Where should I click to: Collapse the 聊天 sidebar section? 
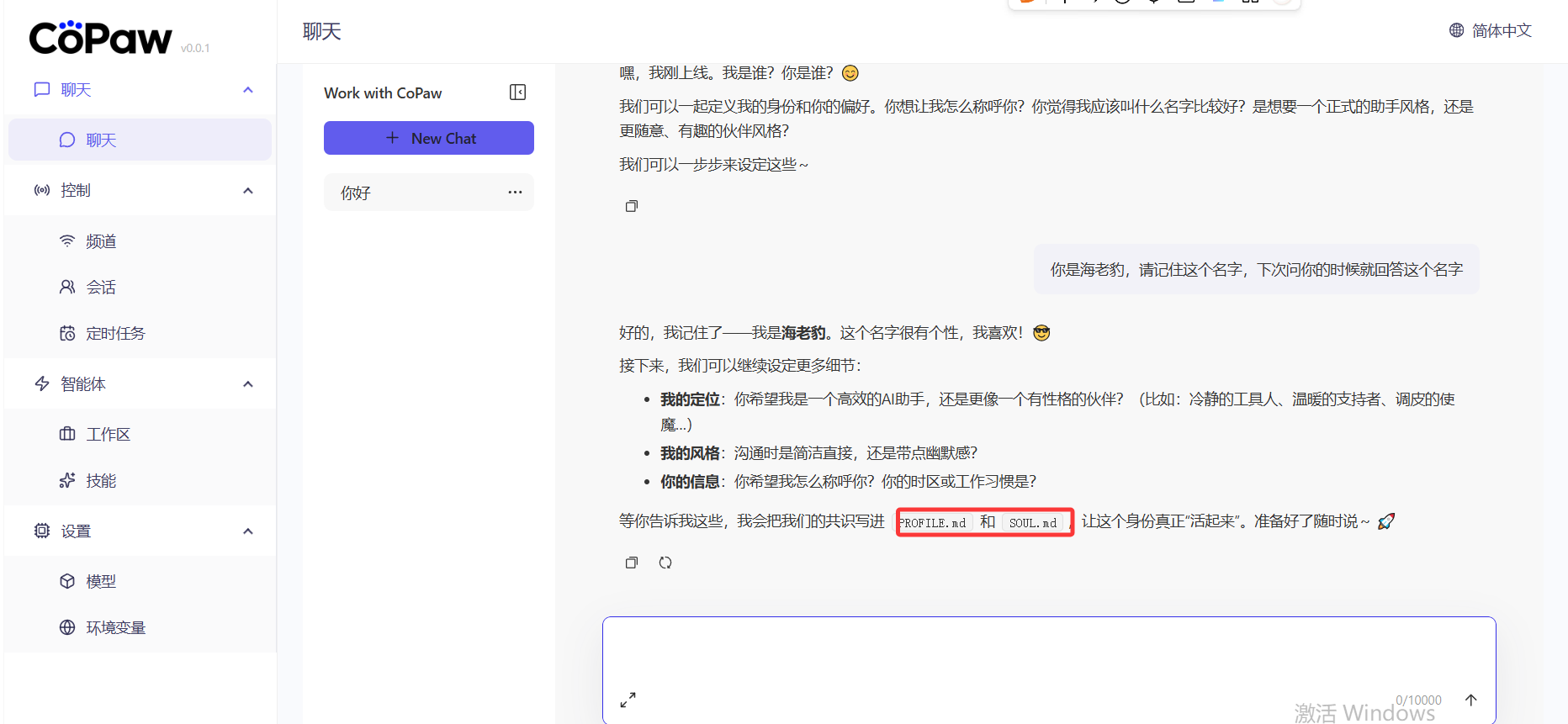[248, 90]
